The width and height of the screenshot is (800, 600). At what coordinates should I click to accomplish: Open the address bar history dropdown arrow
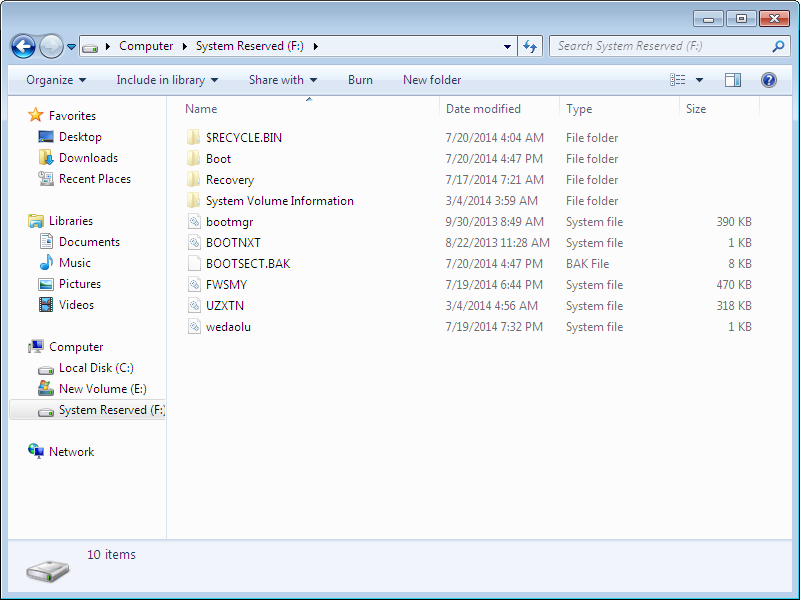pos(506,45)
